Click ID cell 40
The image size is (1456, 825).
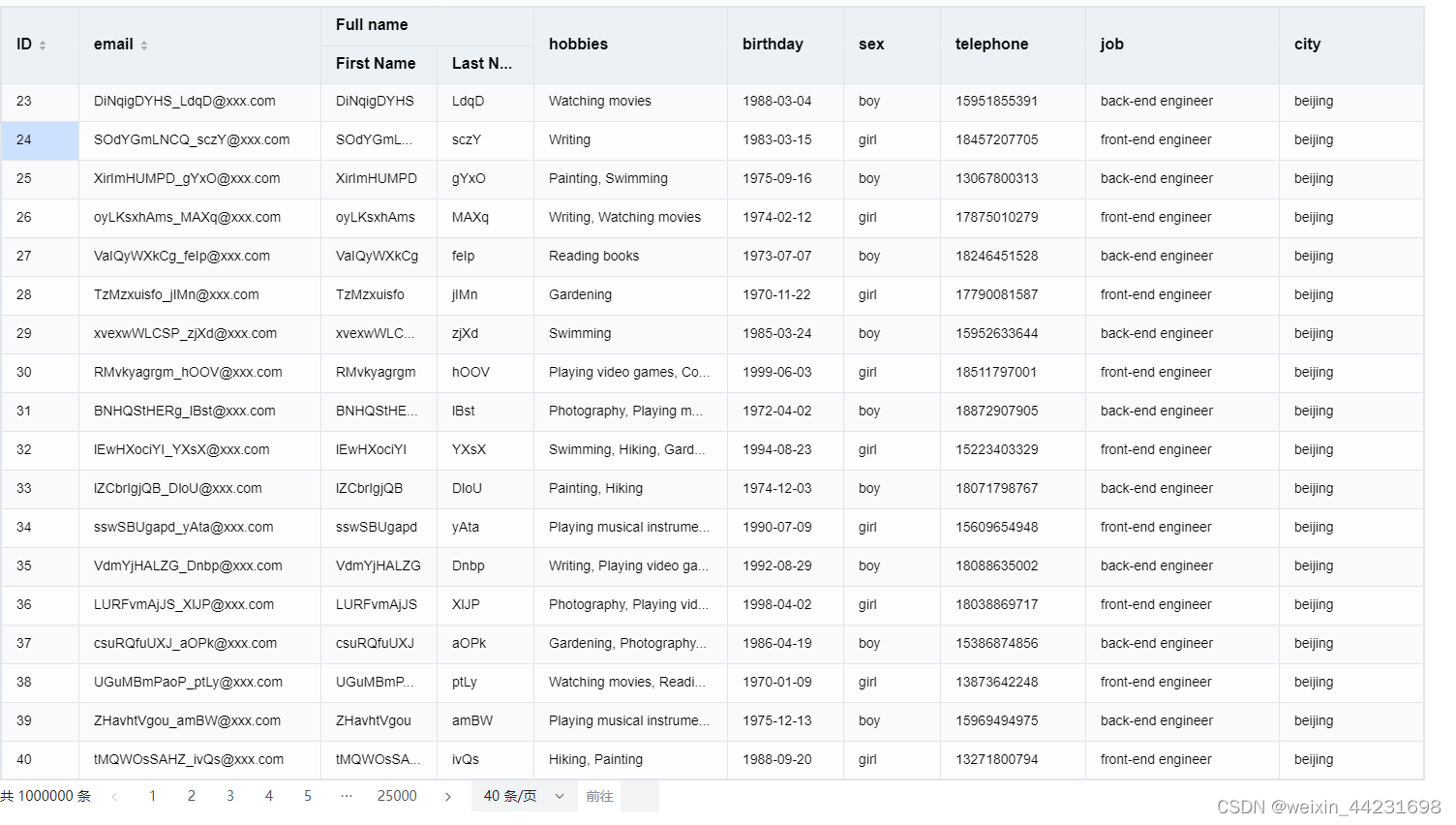(x=40, y=760)
